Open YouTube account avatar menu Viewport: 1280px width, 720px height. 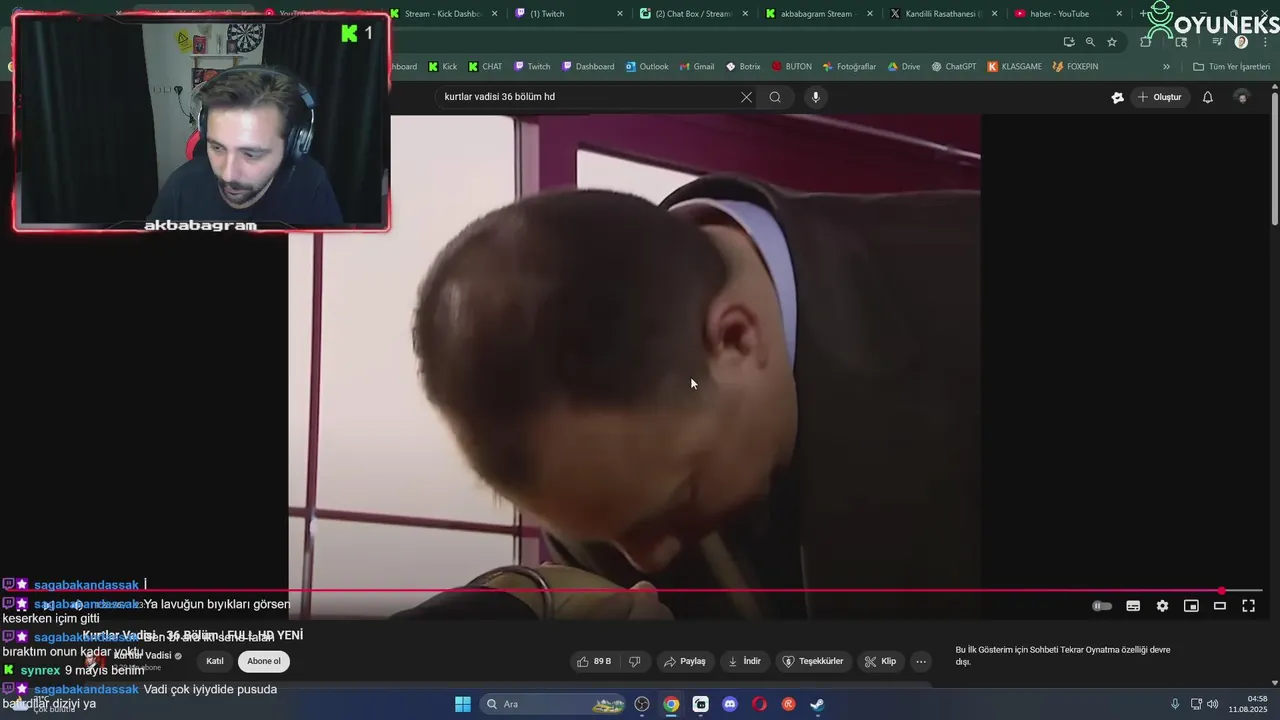[x=1242, y=97]
